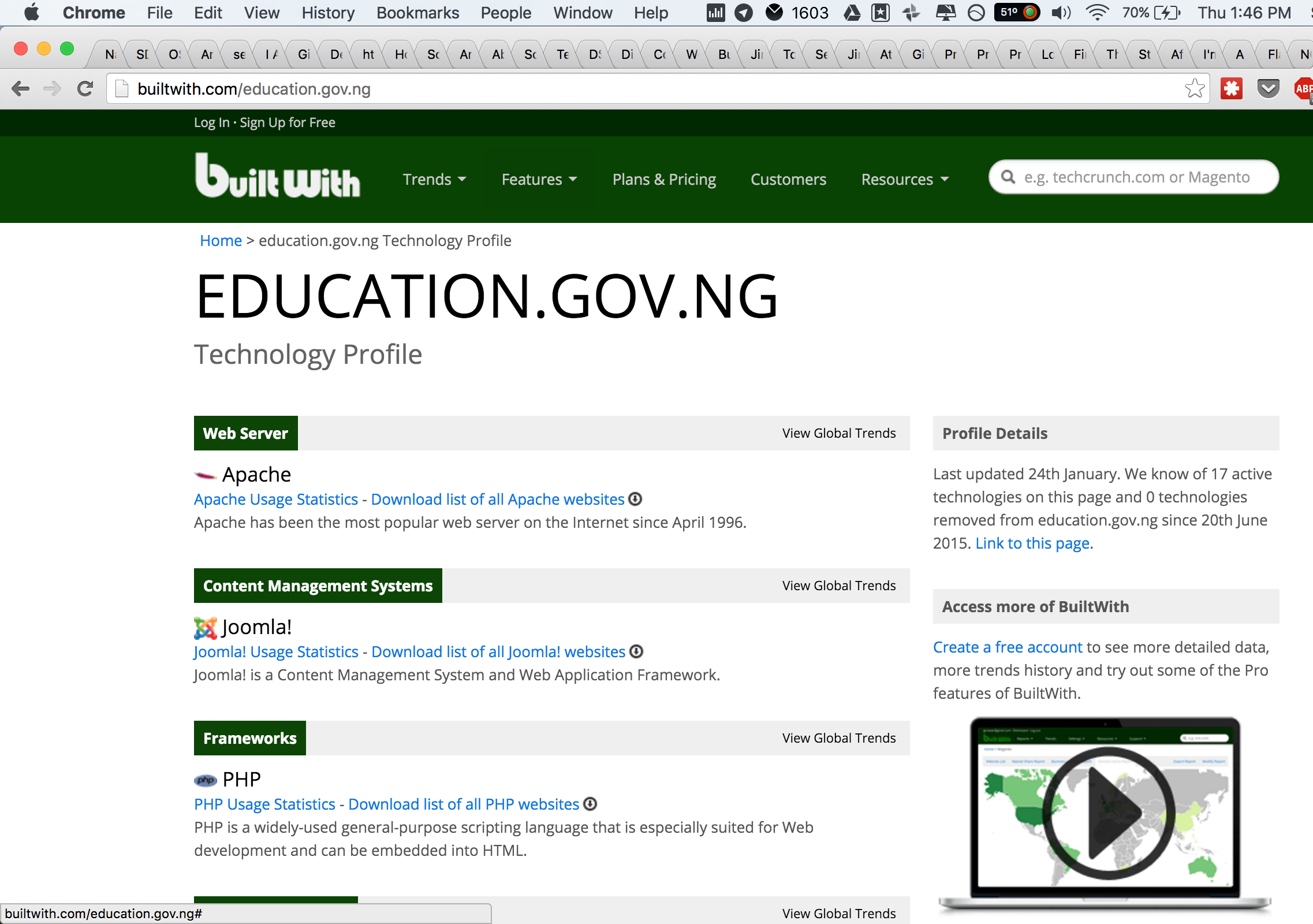Screen dimensions: 1313x924
Task: Click Apache Usage Statistics link
Action: 276,499
